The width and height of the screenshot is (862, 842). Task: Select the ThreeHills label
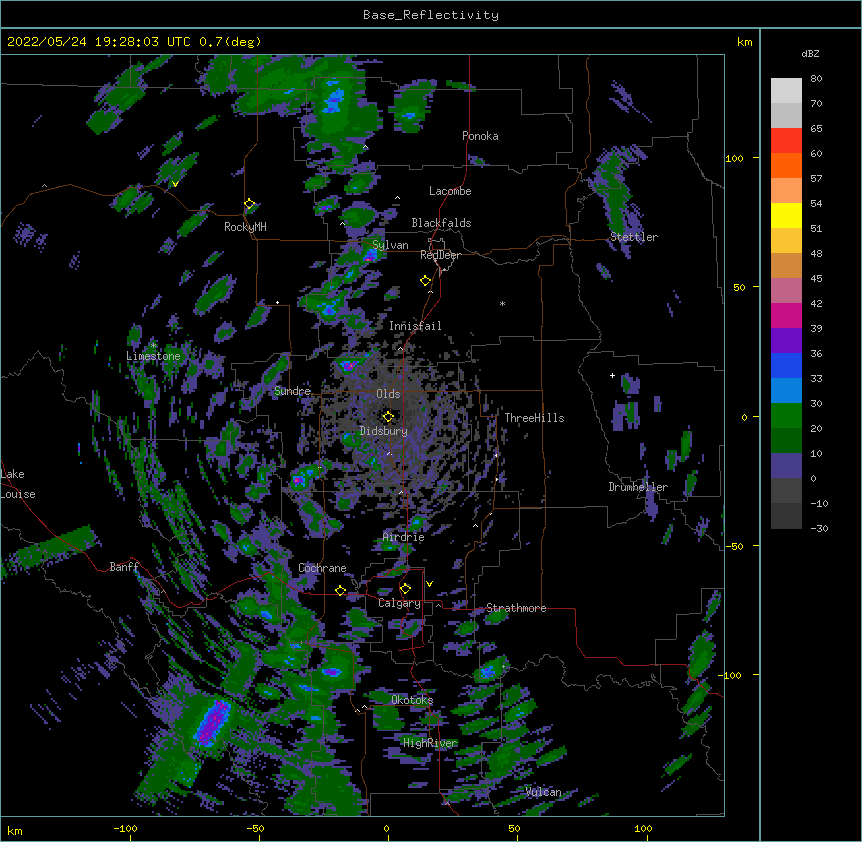(x=534, y=418)
